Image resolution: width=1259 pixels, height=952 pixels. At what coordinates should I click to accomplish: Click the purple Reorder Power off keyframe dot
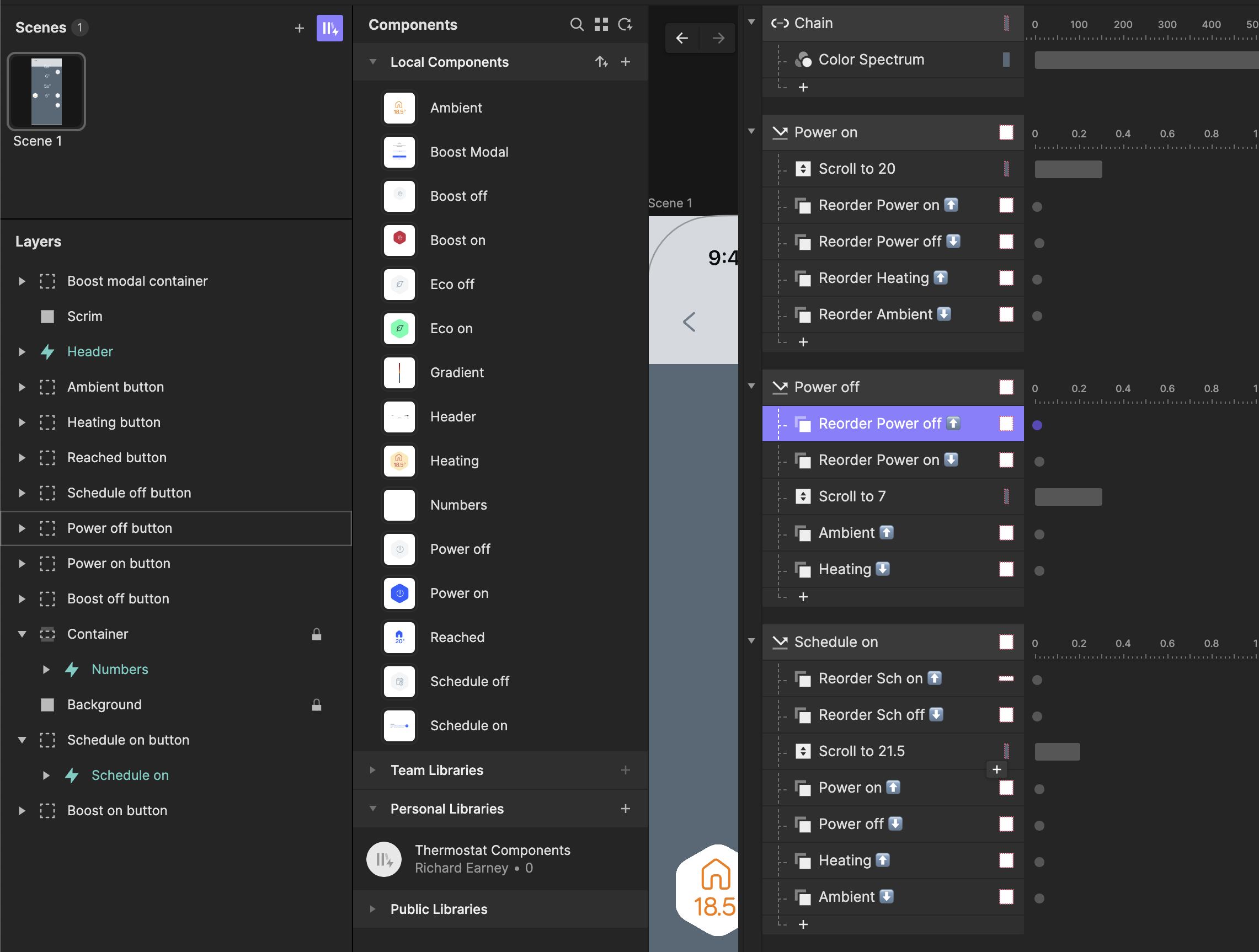(x=1037, y=425)
